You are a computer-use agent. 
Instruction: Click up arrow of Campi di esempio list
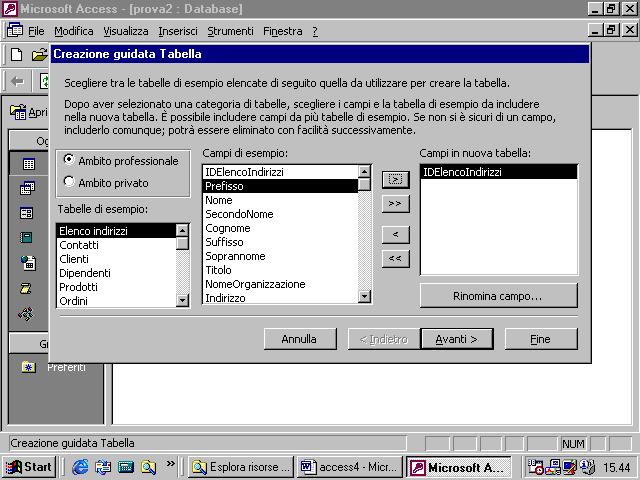coord(364,171)
